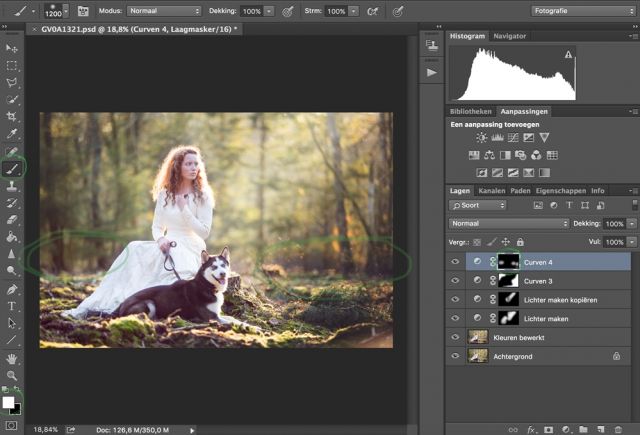Delete layer with trash icon
The height and width of the screenshot is (435, 640).
(618, 429)
